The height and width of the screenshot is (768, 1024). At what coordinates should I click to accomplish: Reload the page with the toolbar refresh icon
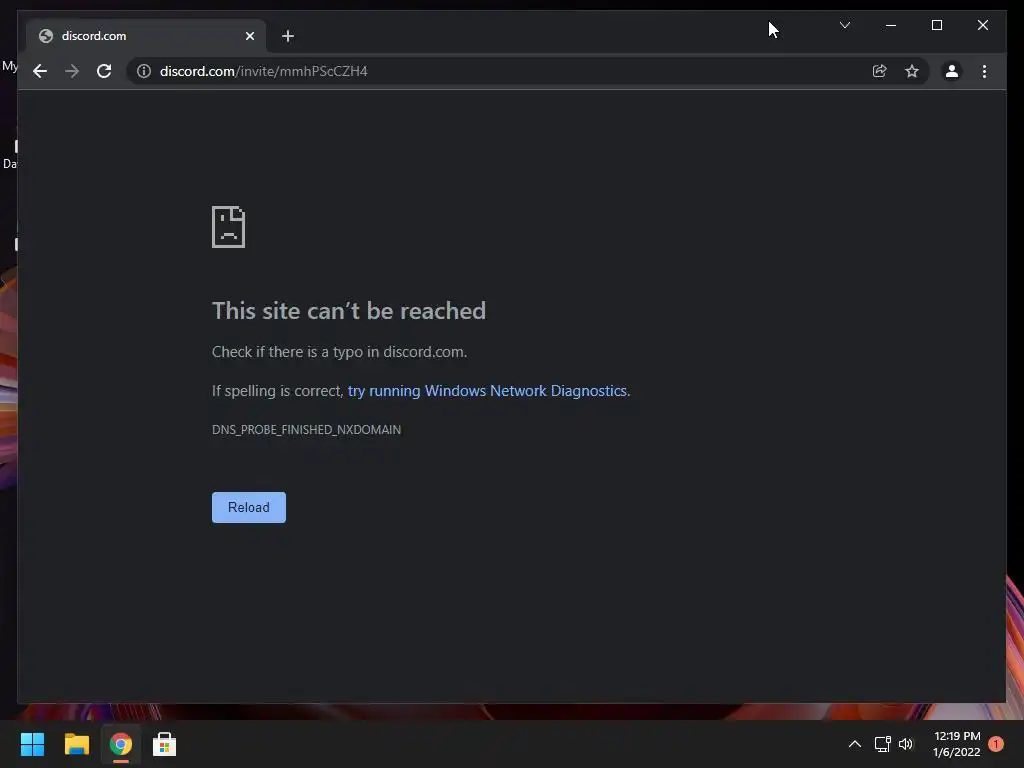click(104, 71)
